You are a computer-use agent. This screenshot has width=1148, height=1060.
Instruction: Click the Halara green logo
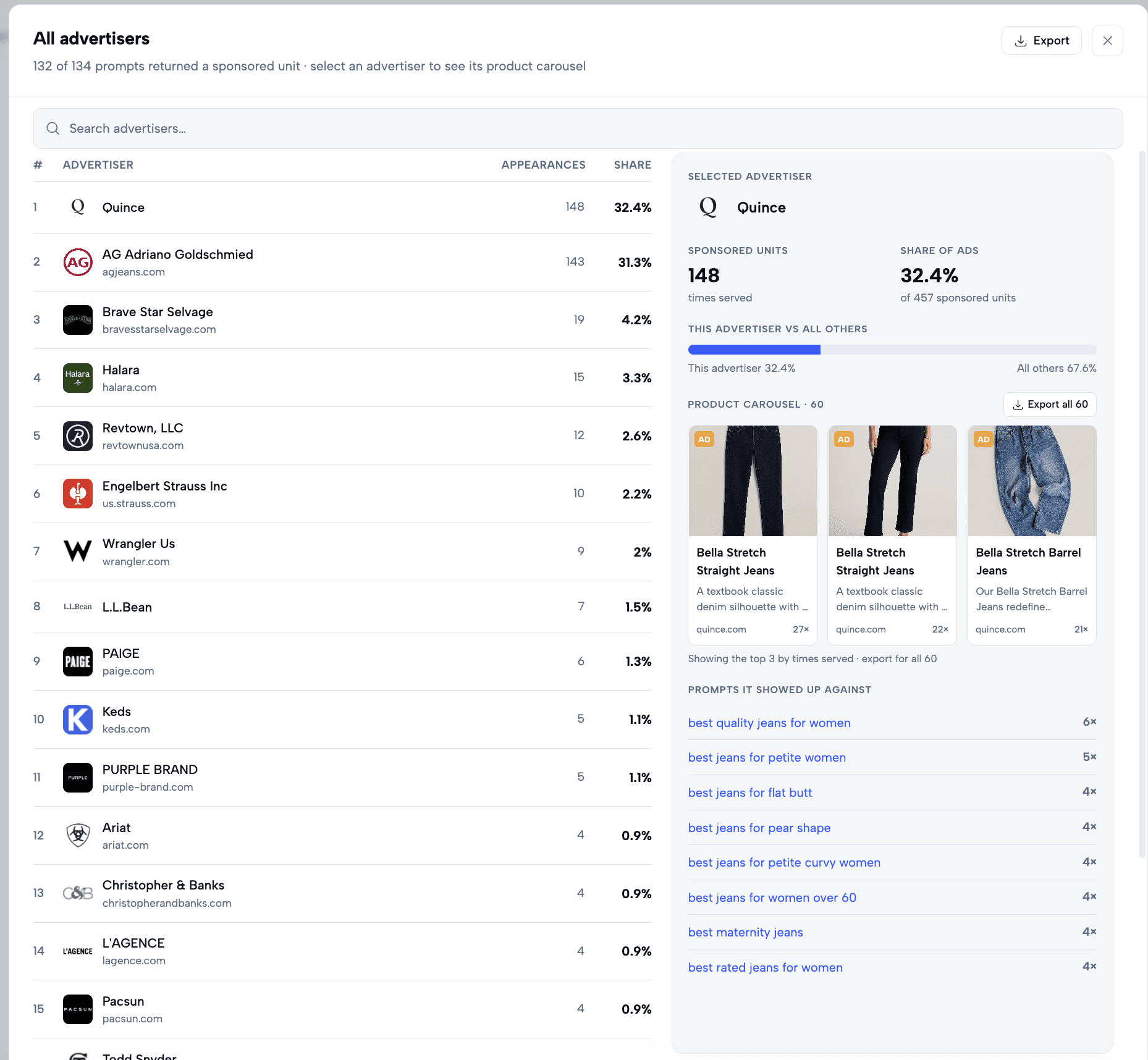[78, 378]
